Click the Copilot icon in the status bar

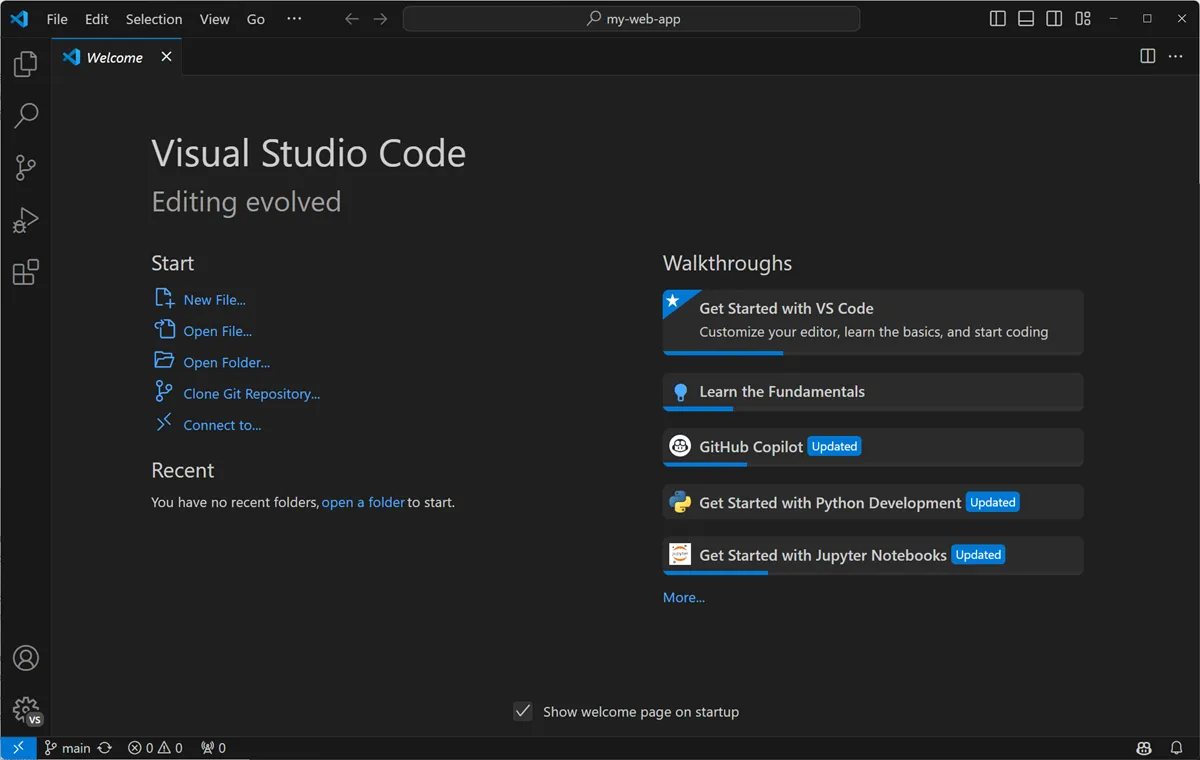1143,747
